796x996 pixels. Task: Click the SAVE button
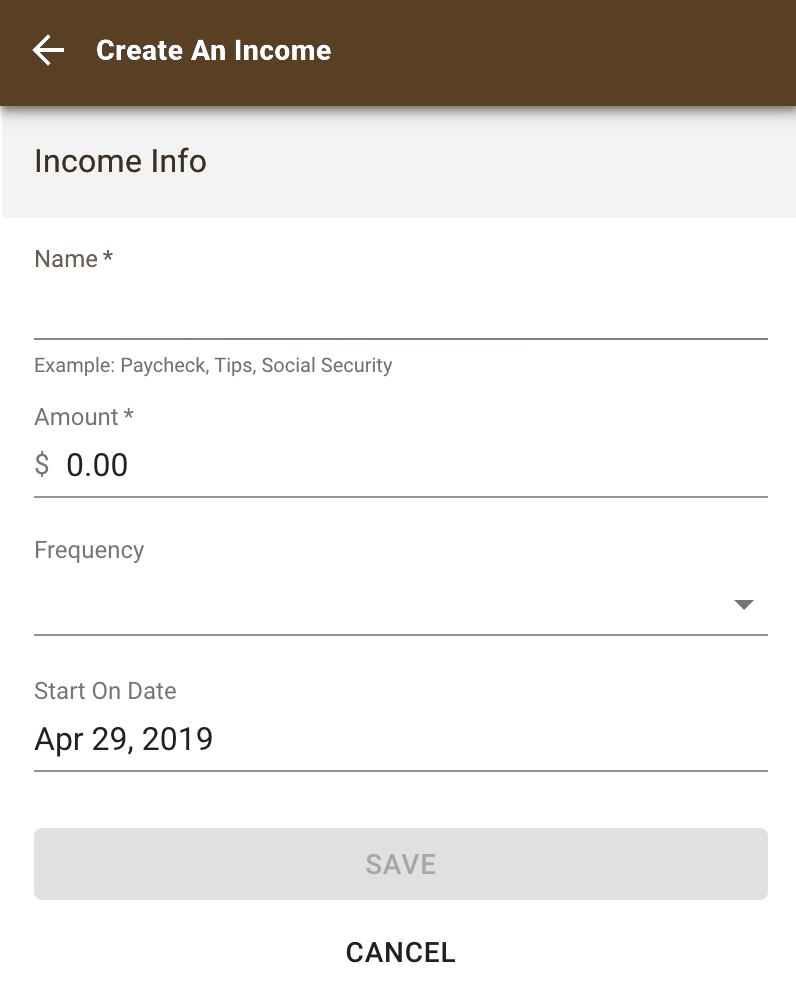pos(401,864)
